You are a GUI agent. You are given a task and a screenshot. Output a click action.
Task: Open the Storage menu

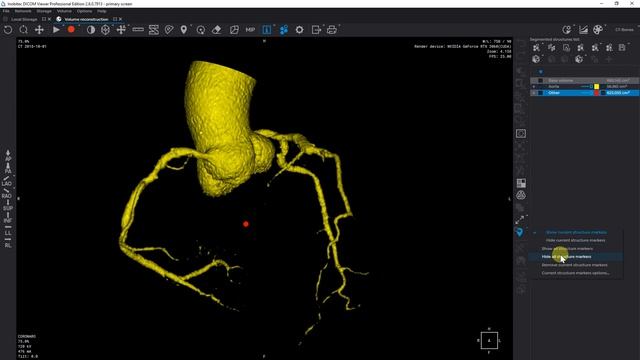44,11
